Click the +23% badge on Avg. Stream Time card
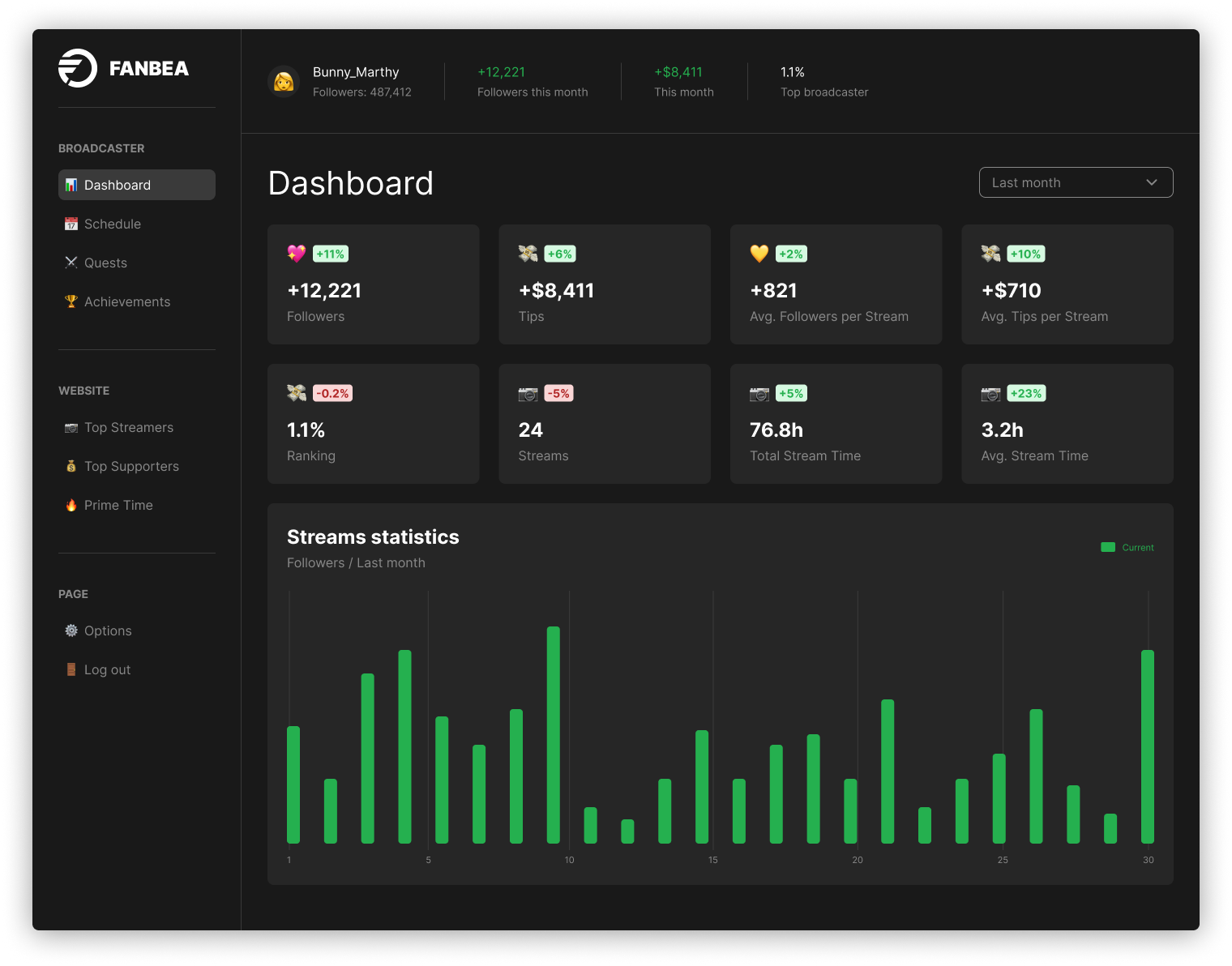 1026,393
